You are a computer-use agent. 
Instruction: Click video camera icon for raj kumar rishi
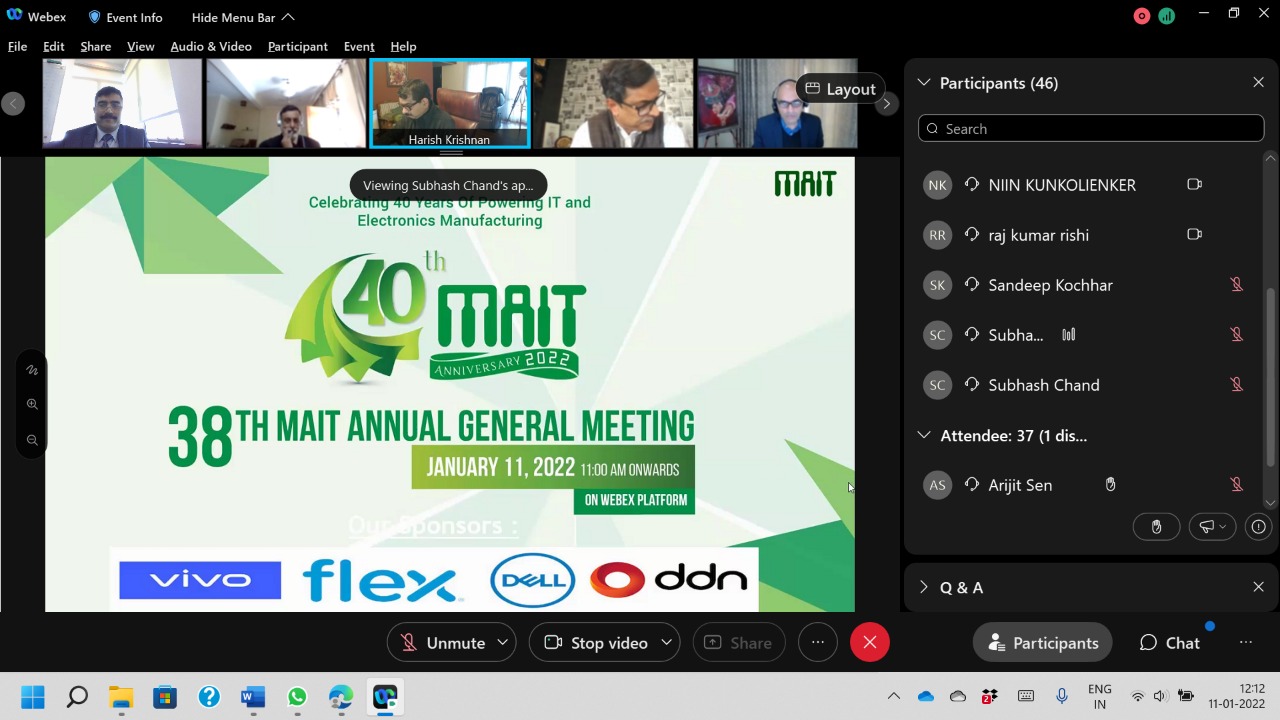coord(1194,234)
